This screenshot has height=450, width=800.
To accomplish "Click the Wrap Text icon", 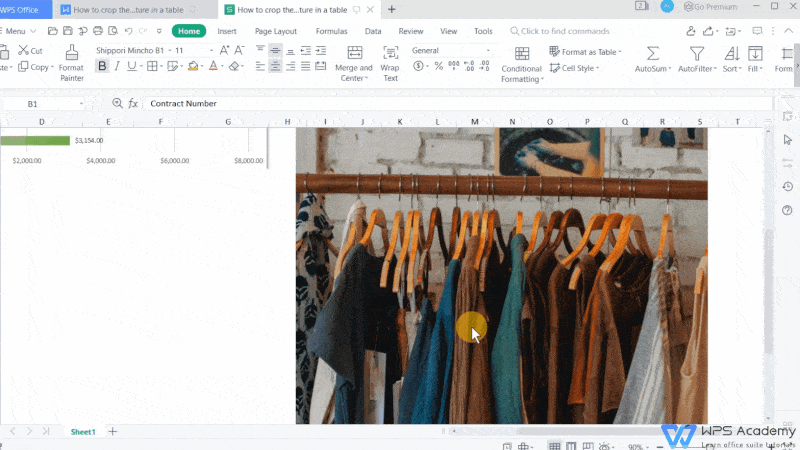I will 390,54.
